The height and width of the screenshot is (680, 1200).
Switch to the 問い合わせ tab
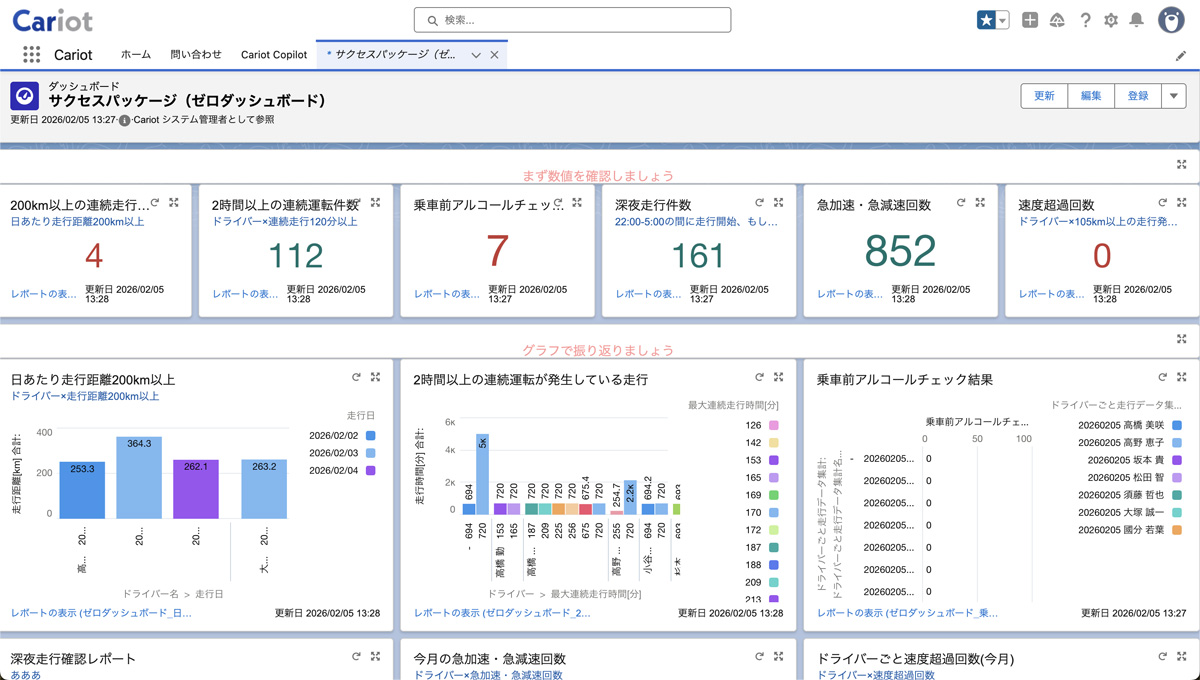point(196,55)
